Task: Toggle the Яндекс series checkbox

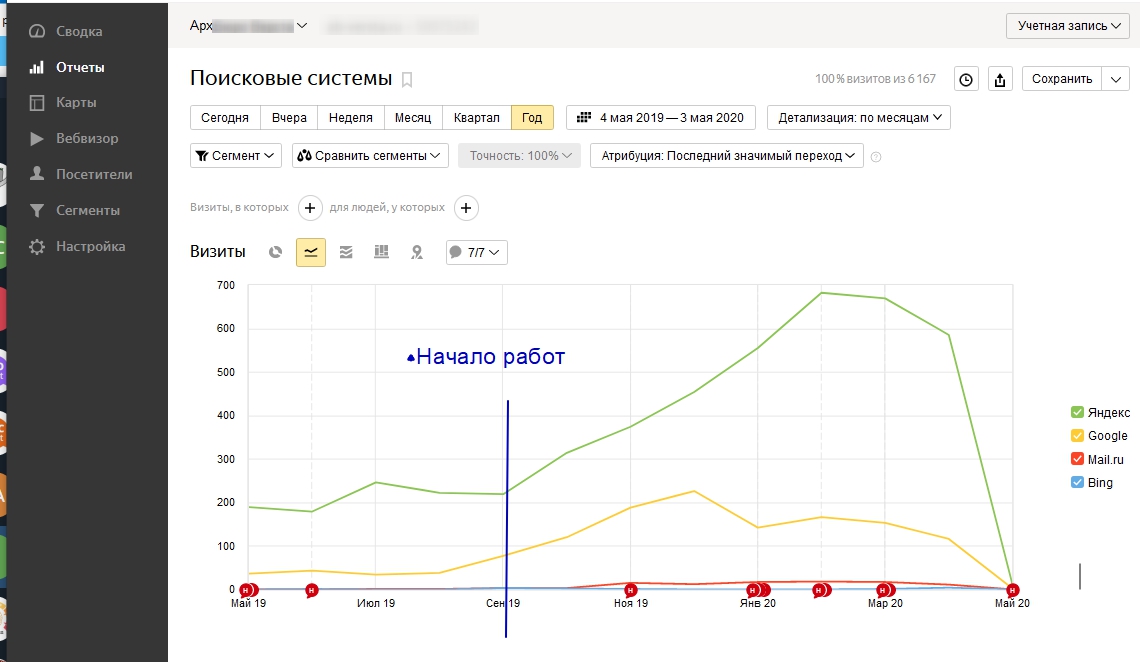Action: tap(1077, 412)
